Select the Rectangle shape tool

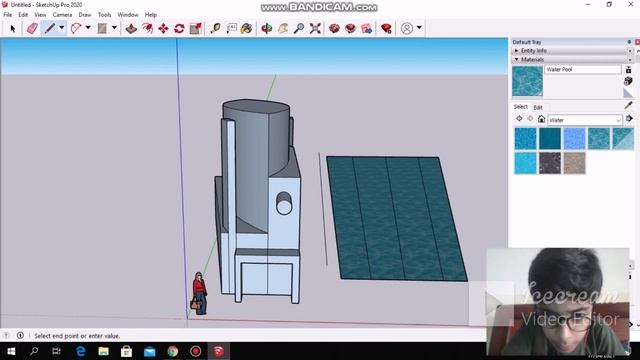click(x=102, y=28)
